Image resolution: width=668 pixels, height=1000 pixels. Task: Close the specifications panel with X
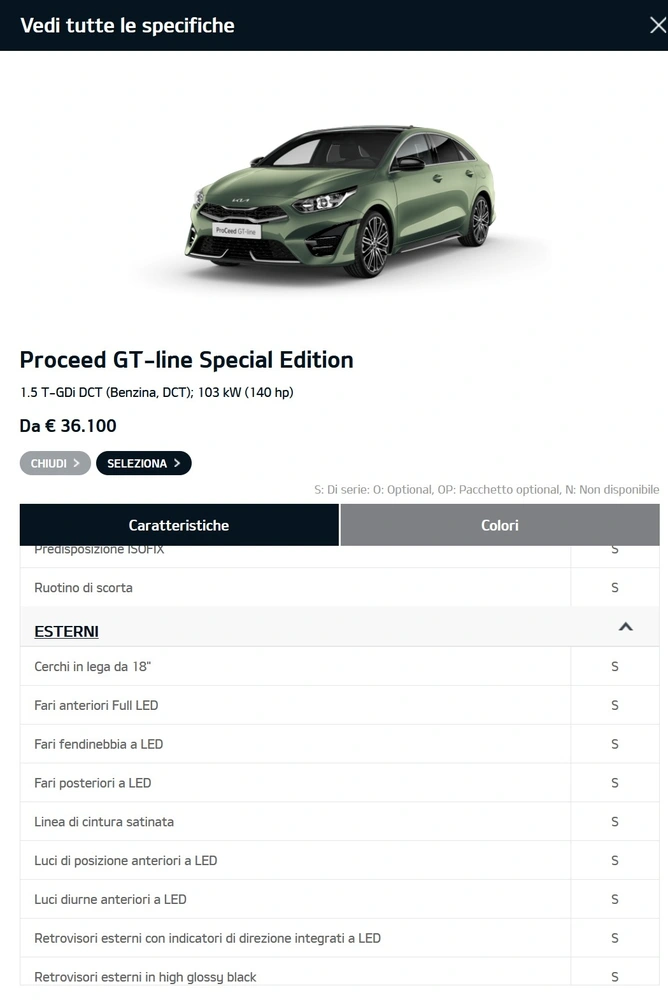pos(658,26)
